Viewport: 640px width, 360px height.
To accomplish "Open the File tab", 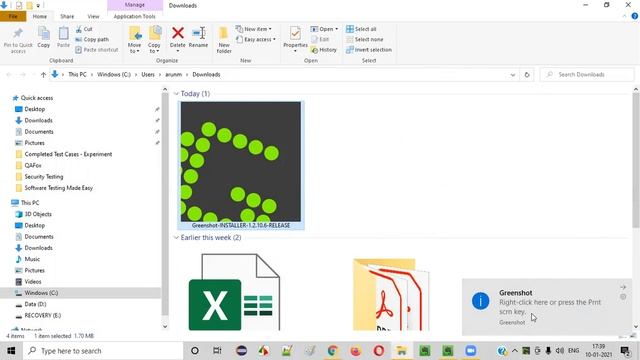I will coord(13,16).
